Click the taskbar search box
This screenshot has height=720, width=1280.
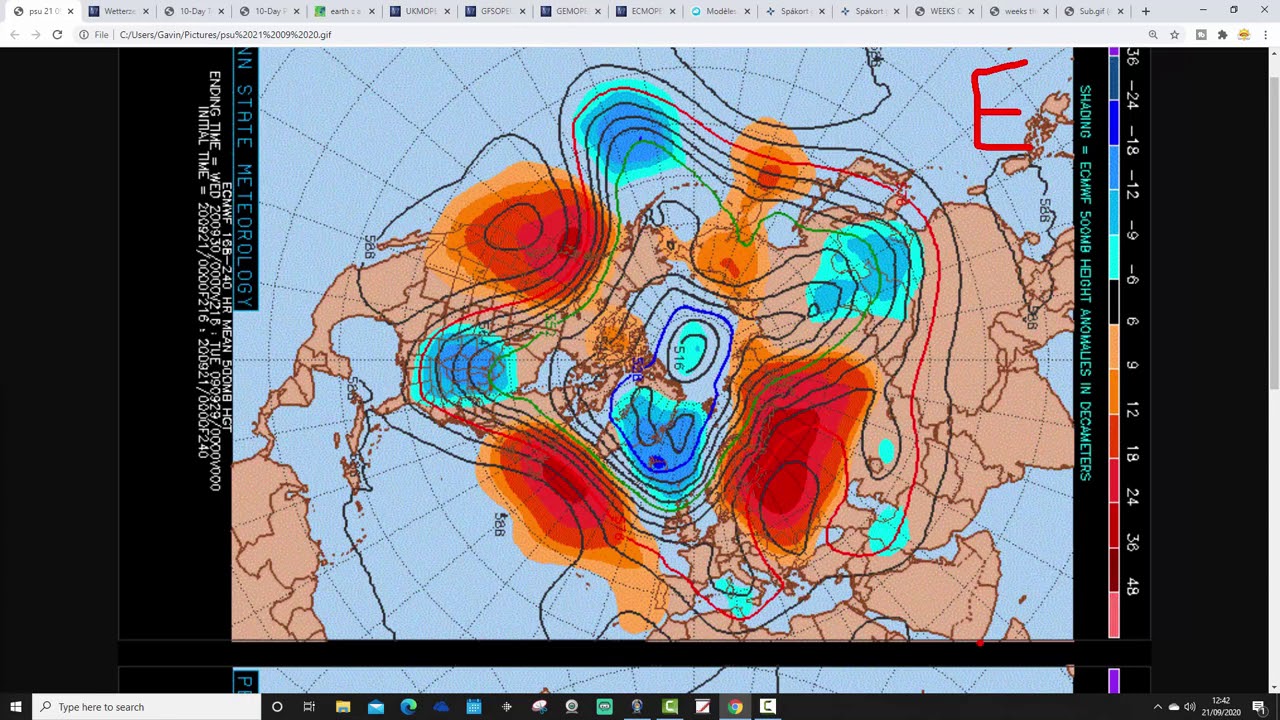point(146,707)
